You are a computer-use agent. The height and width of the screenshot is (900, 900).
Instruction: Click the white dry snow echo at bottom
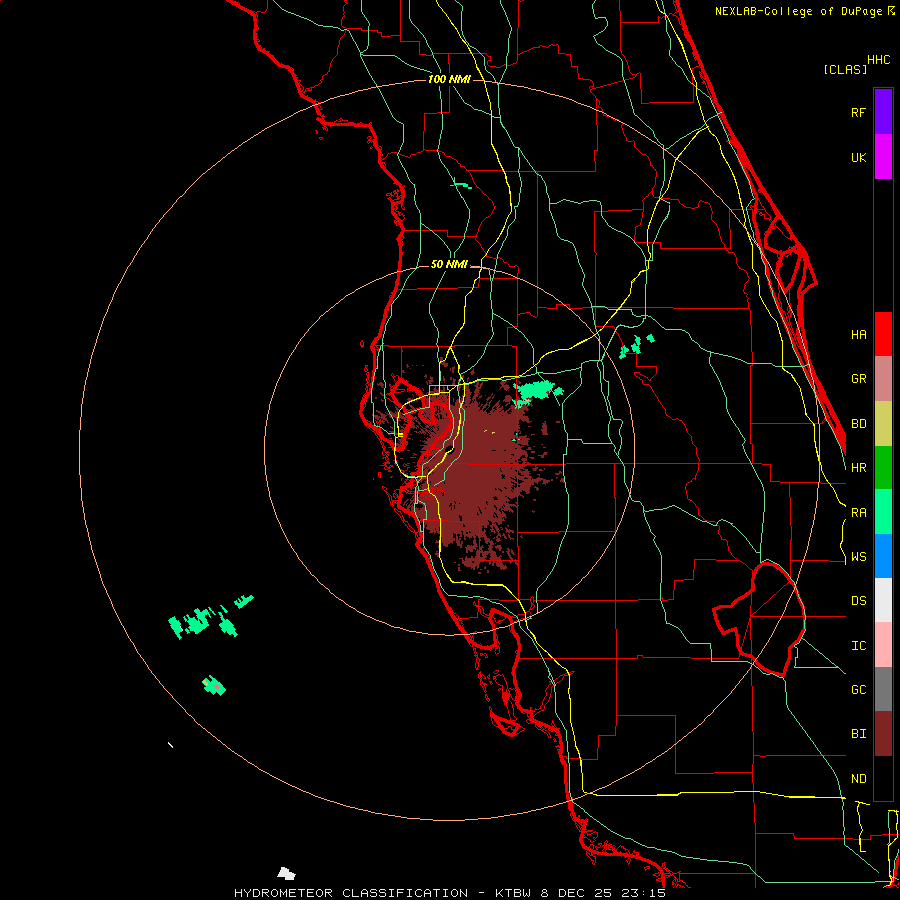pos(286,874)
